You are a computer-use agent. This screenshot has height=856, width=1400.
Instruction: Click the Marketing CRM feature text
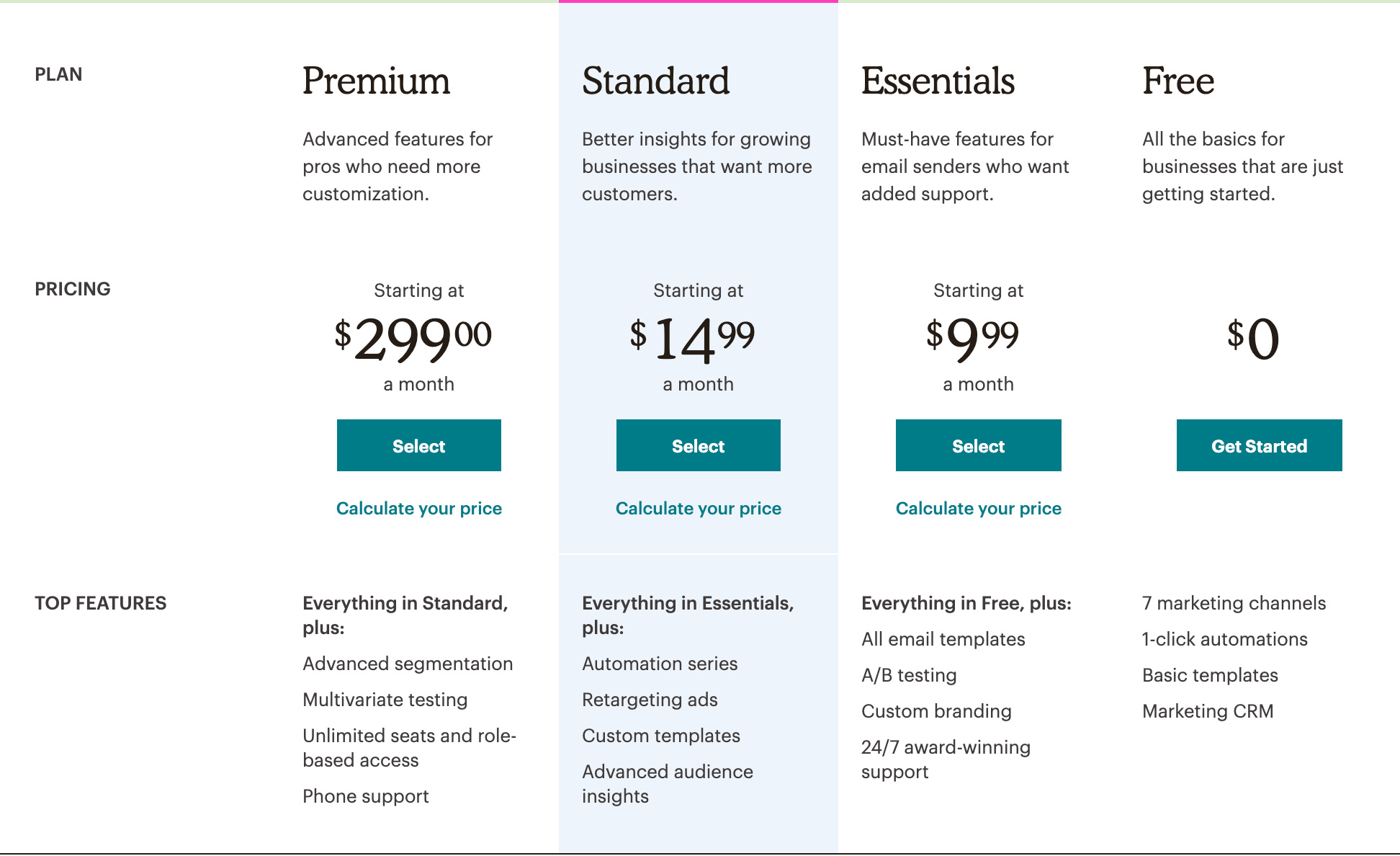[x=1207, y=711]
